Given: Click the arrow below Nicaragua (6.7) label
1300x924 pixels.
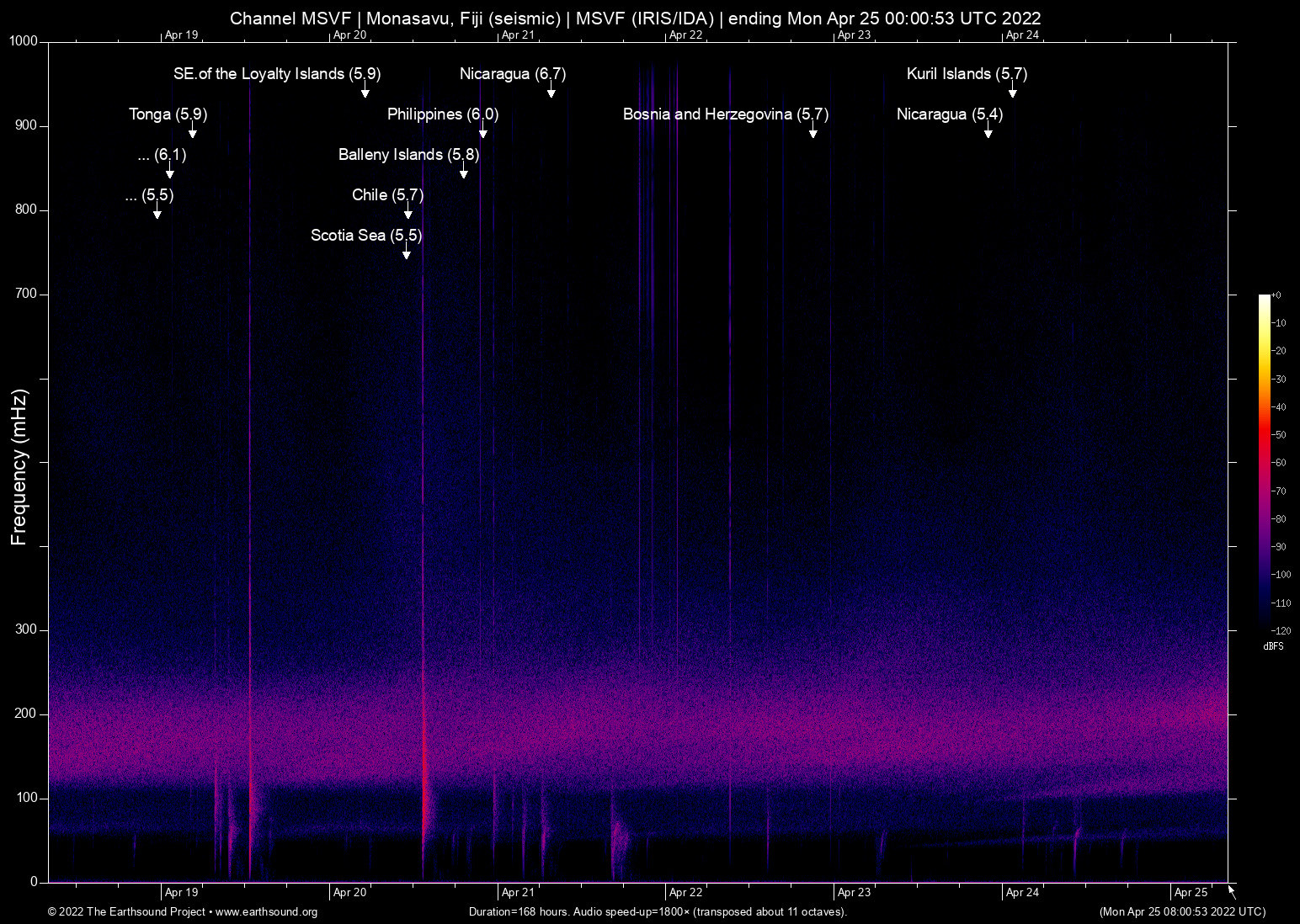Looking at the screenshot, I should [551, 91].
